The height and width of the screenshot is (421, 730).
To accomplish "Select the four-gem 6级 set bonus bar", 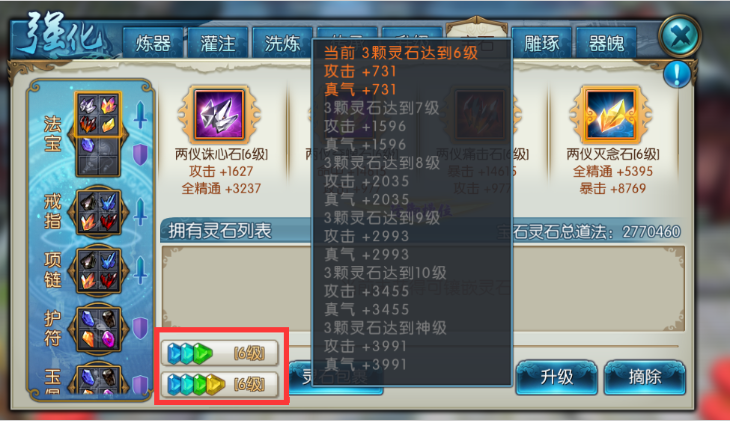I will (x=220, y=384).
